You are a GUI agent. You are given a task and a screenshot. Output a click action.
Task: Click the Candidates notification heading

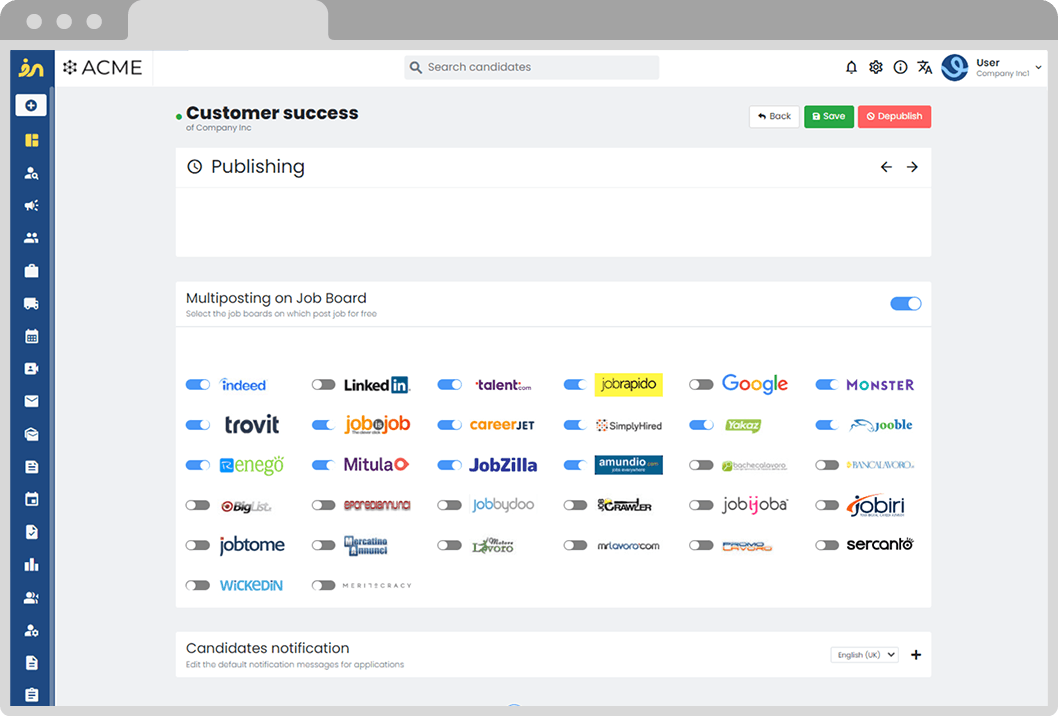coord(267,648)
